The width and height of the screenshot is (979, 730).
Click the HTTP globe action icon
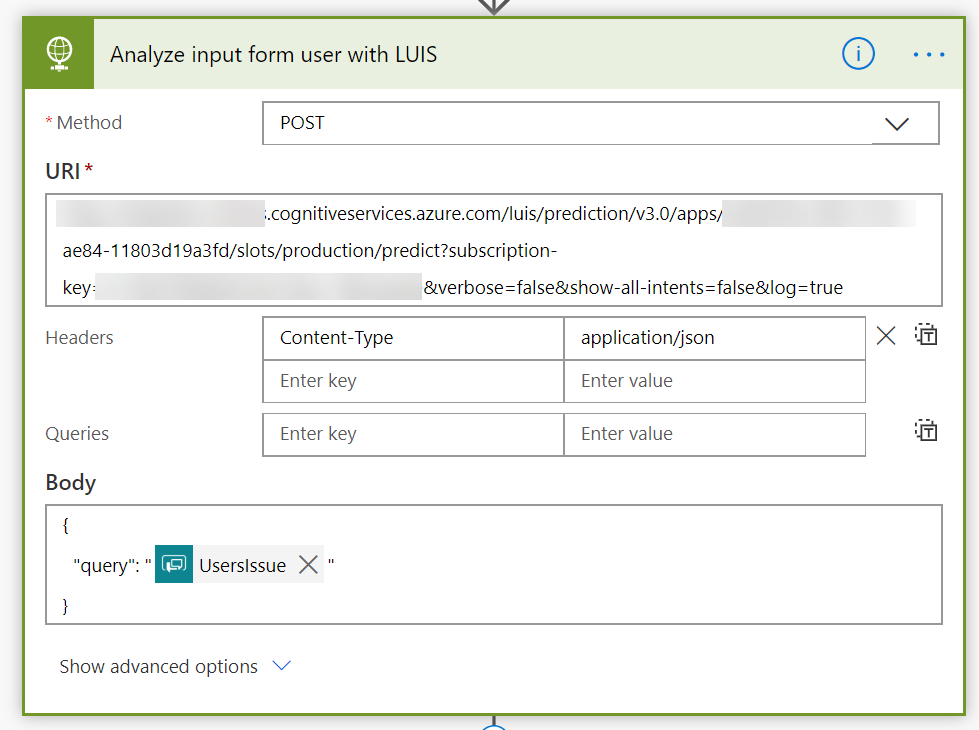(x=59, y=54)
